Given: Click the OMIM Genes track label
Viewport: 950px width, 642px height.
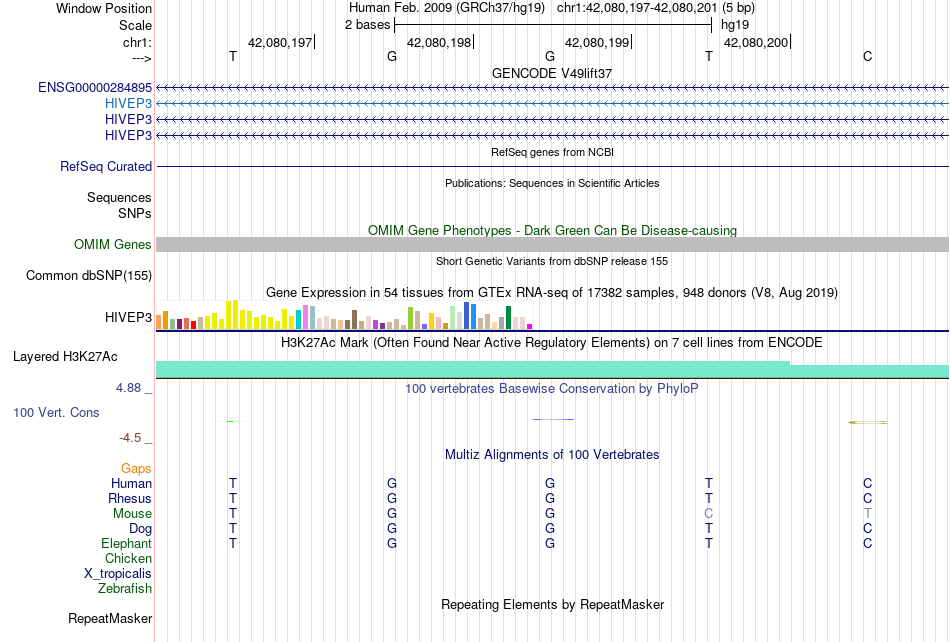Looking at the screenshot, I should point(112,245).
